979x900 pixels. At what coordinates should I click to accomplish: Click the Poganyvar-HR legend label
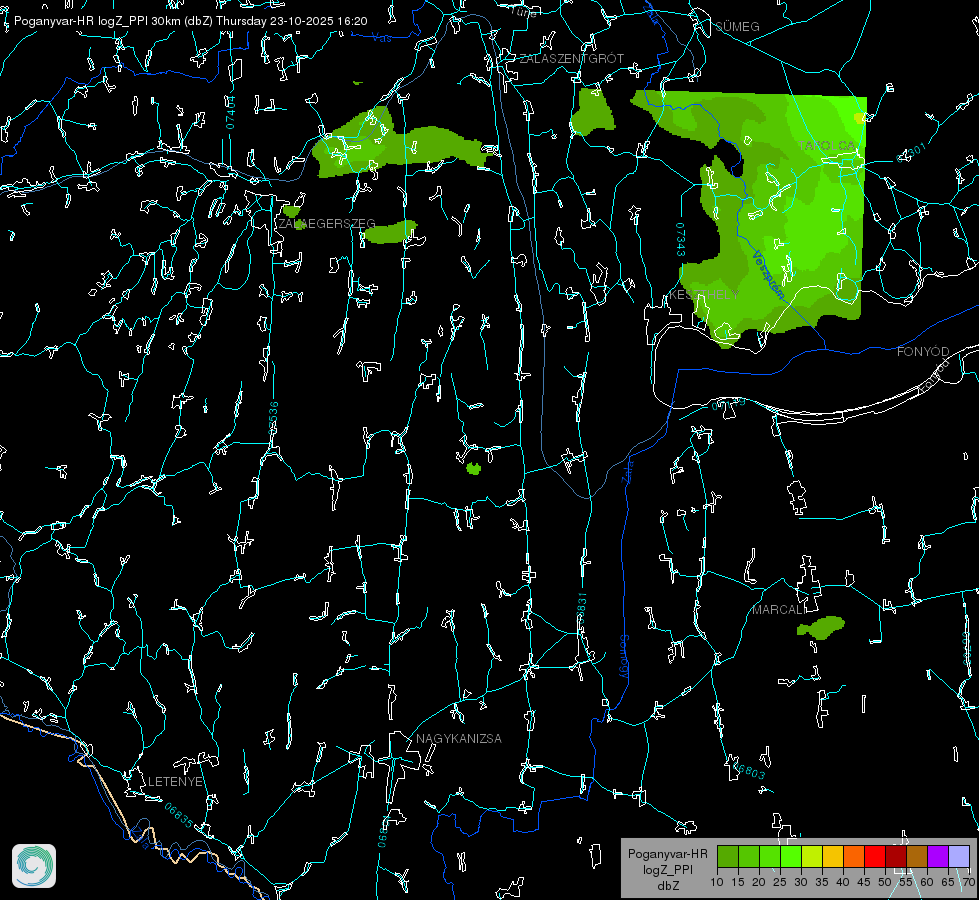click(667, 853)
